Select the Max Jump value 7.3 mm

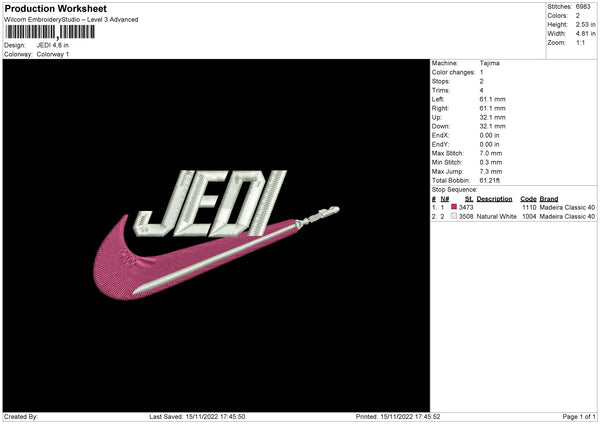coord(491,171)
